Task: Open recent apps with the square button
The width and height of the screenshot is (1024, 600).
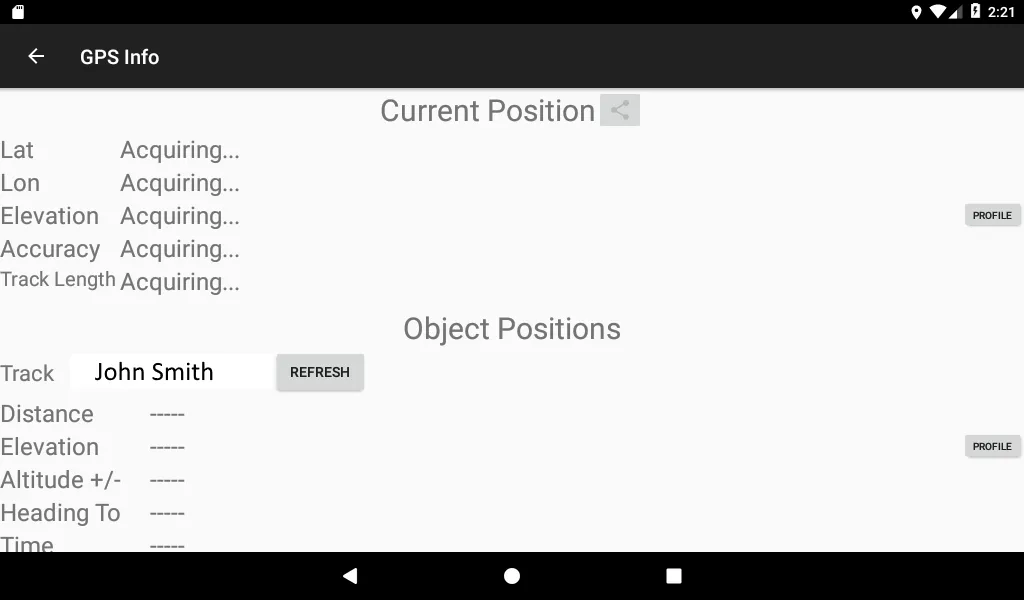Action: tap(674, 576)
